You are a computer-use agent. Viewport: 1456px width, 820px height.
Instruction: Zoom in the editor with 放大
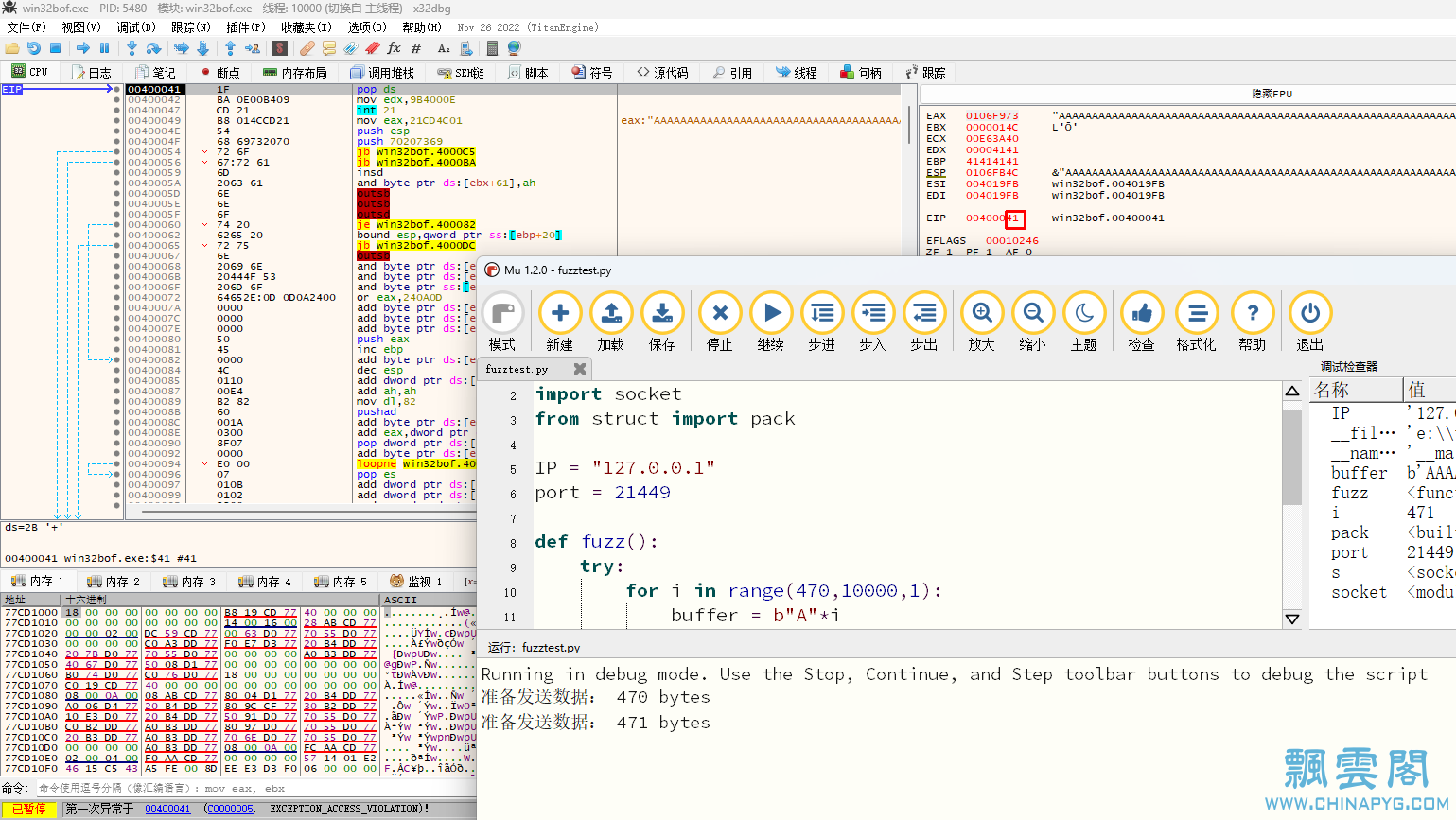(982, 323)
